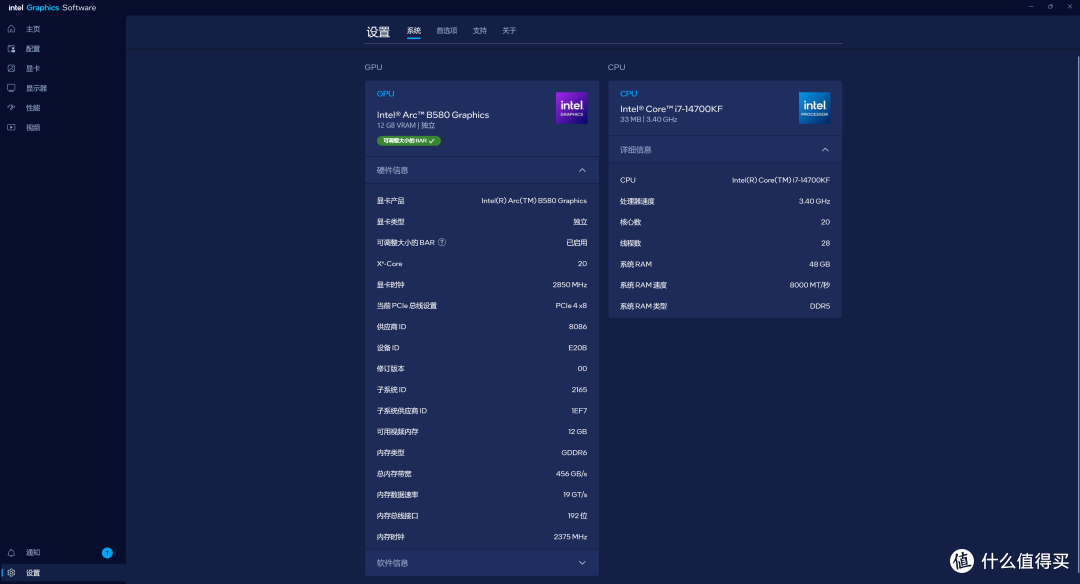Click the Intel Core i7-14700KF card title
This screenshot has width=1080, height=584.
tap(671, 109)
